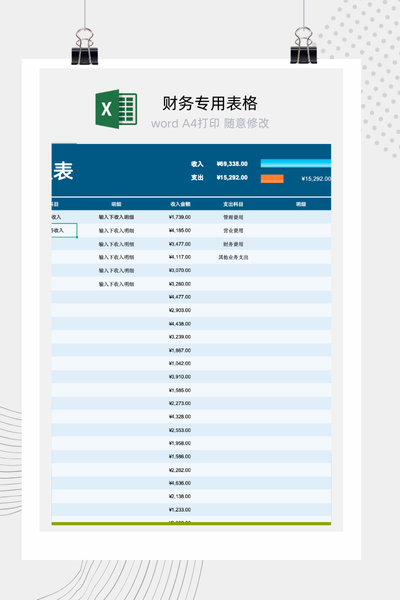Click the 明细 header right of 支出科目

pyautogui.click(x=301, y=204)
